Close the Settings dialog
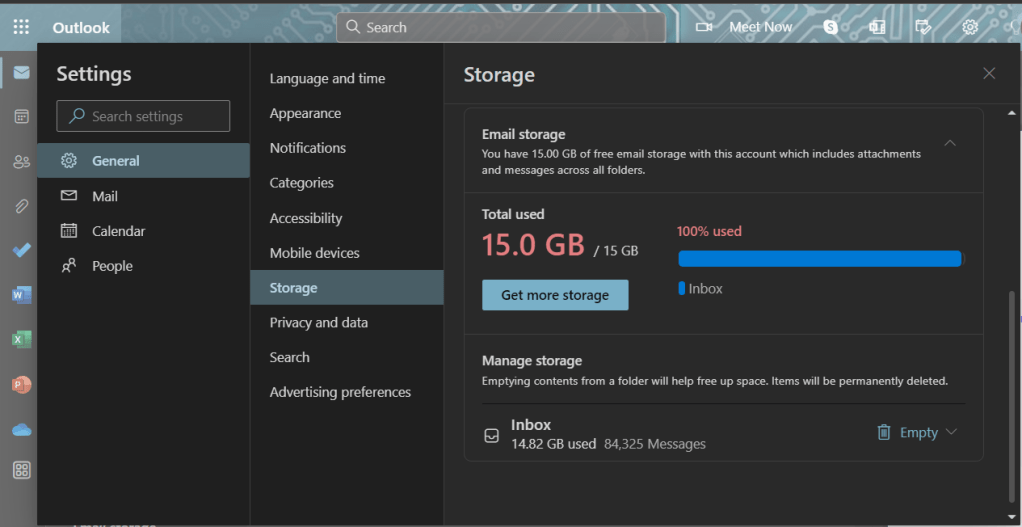Screen dimensions: 1022x527 point(989,74)
